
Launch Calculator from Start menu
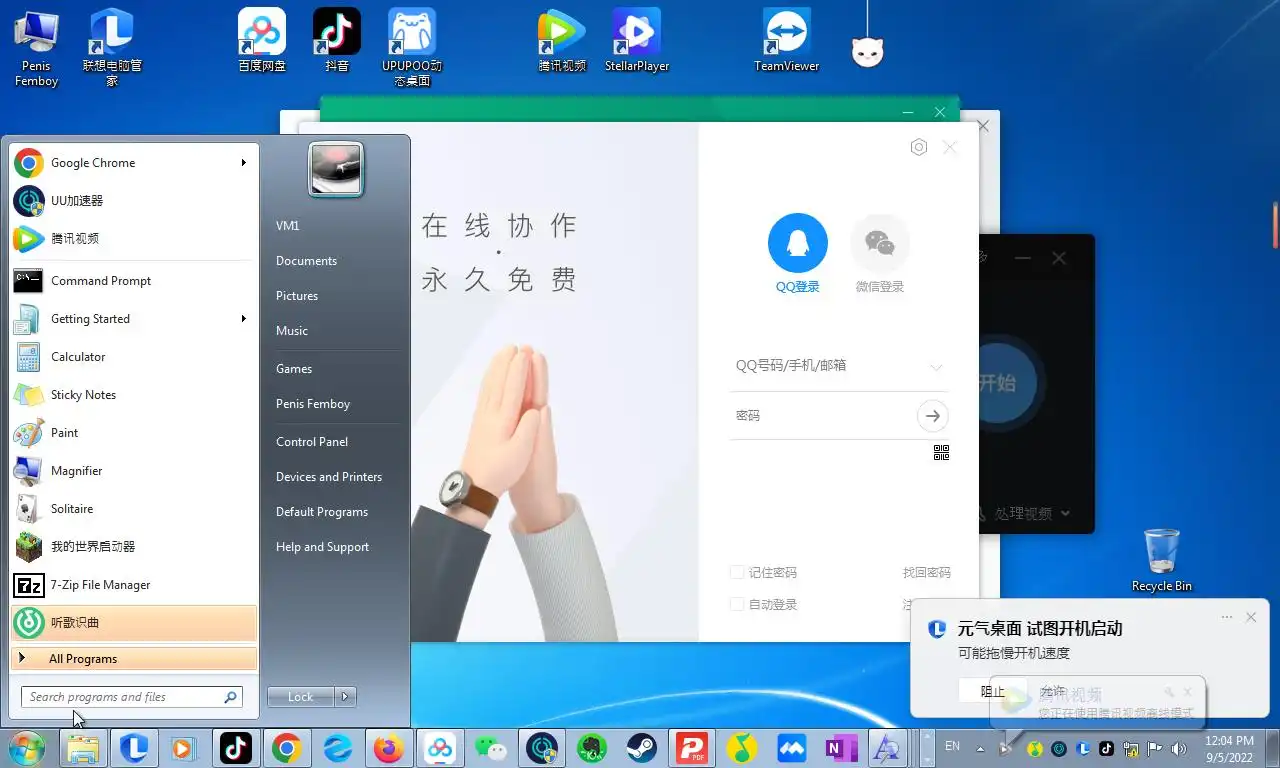134,357
